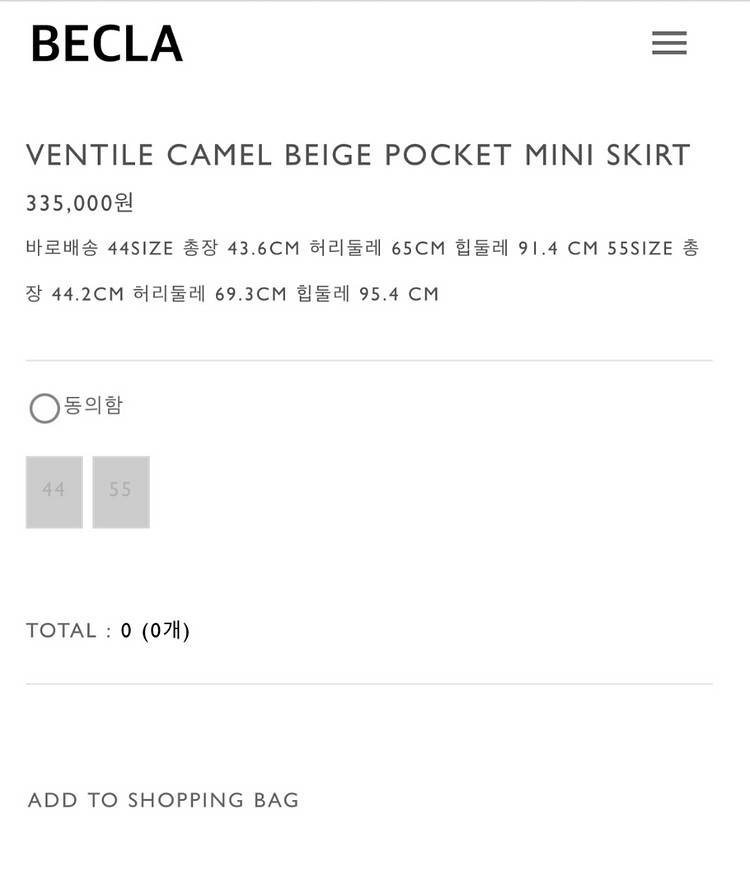Image resolution: width=750 pixels, height=889 pixels.
Task: Click the total amount value 0
Action: [126, 630]
